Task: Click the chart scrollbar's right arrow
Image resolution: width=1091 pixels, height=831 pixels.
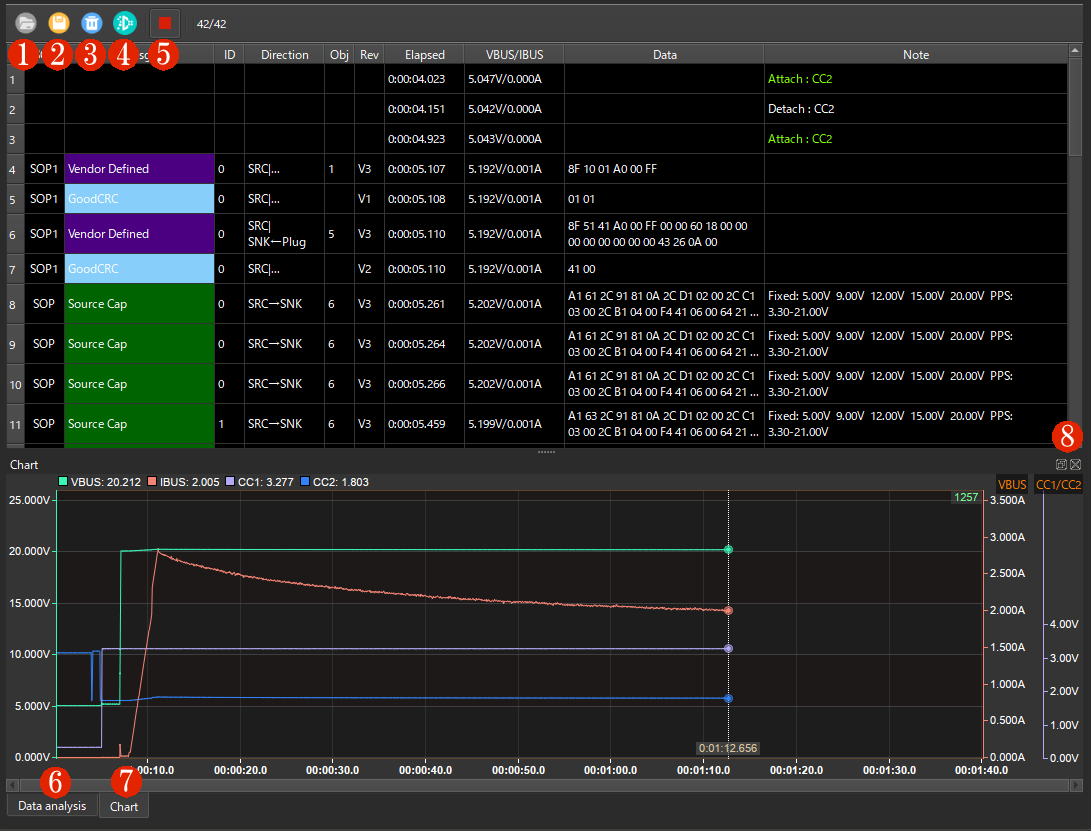Action: [x=1076, y=785]
